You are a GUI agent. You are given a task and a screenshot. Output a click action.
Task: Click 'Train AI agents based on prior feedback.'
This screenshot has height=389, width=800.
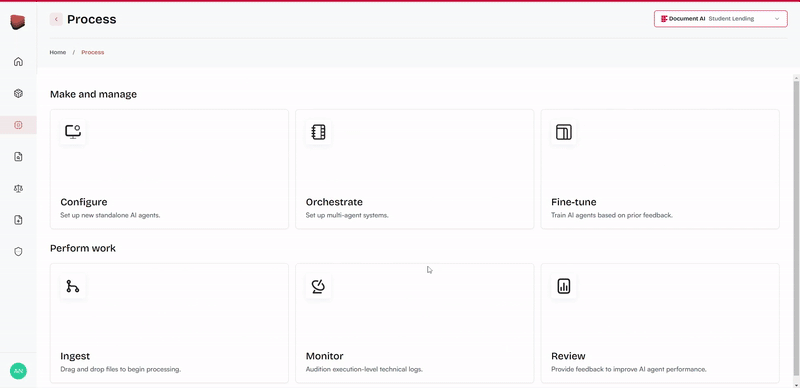(612, 215)
